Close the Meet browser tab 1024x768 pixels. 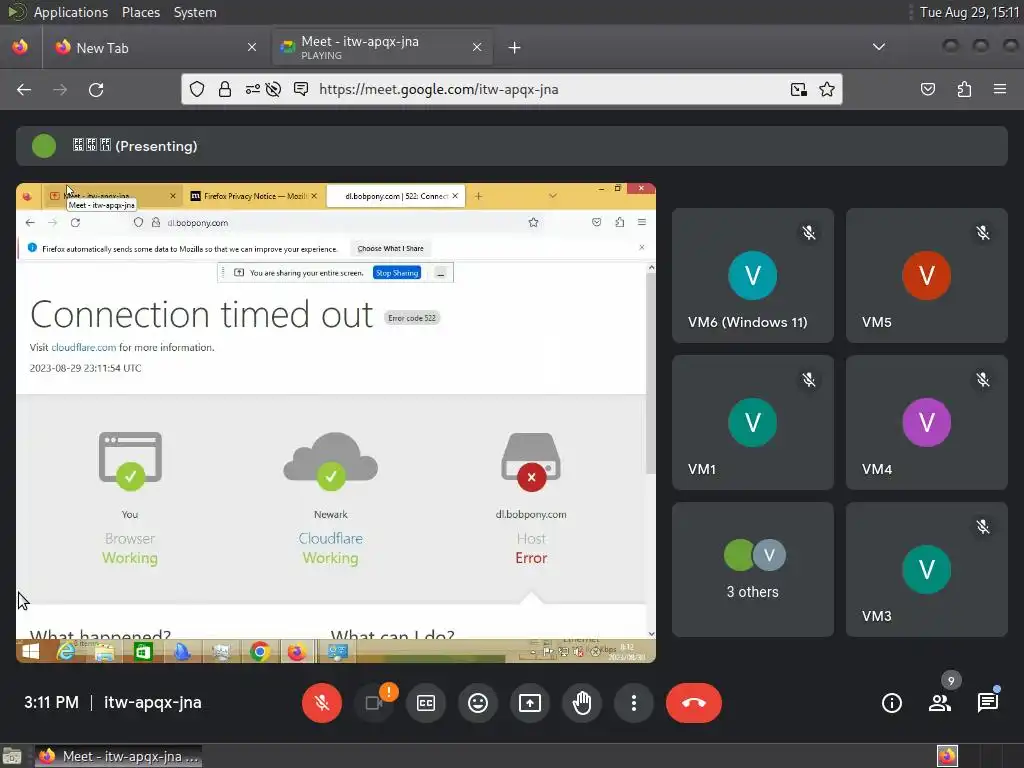pyautogui.click(x=477, y=47)
